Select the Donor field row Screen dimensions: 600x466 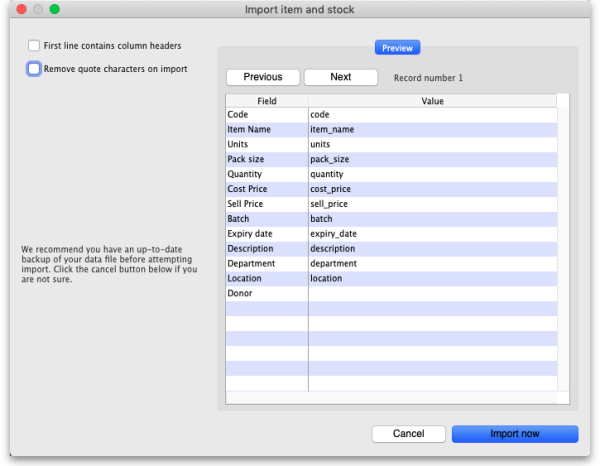pyautogui.click(x=266, y=293)
